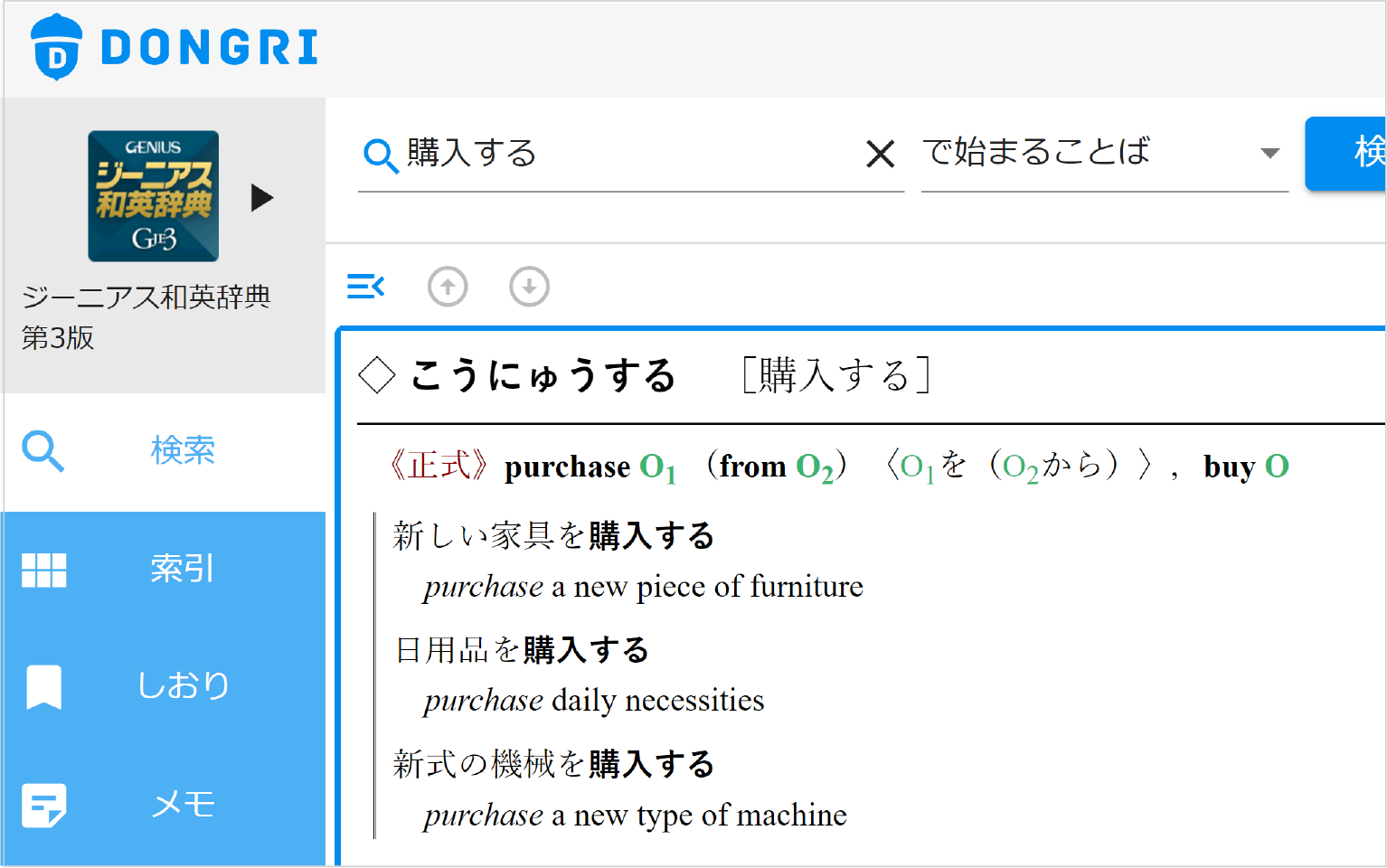Click the magnifier icon in the 検索 tab
1387x868 pixels.
point(43,451)
